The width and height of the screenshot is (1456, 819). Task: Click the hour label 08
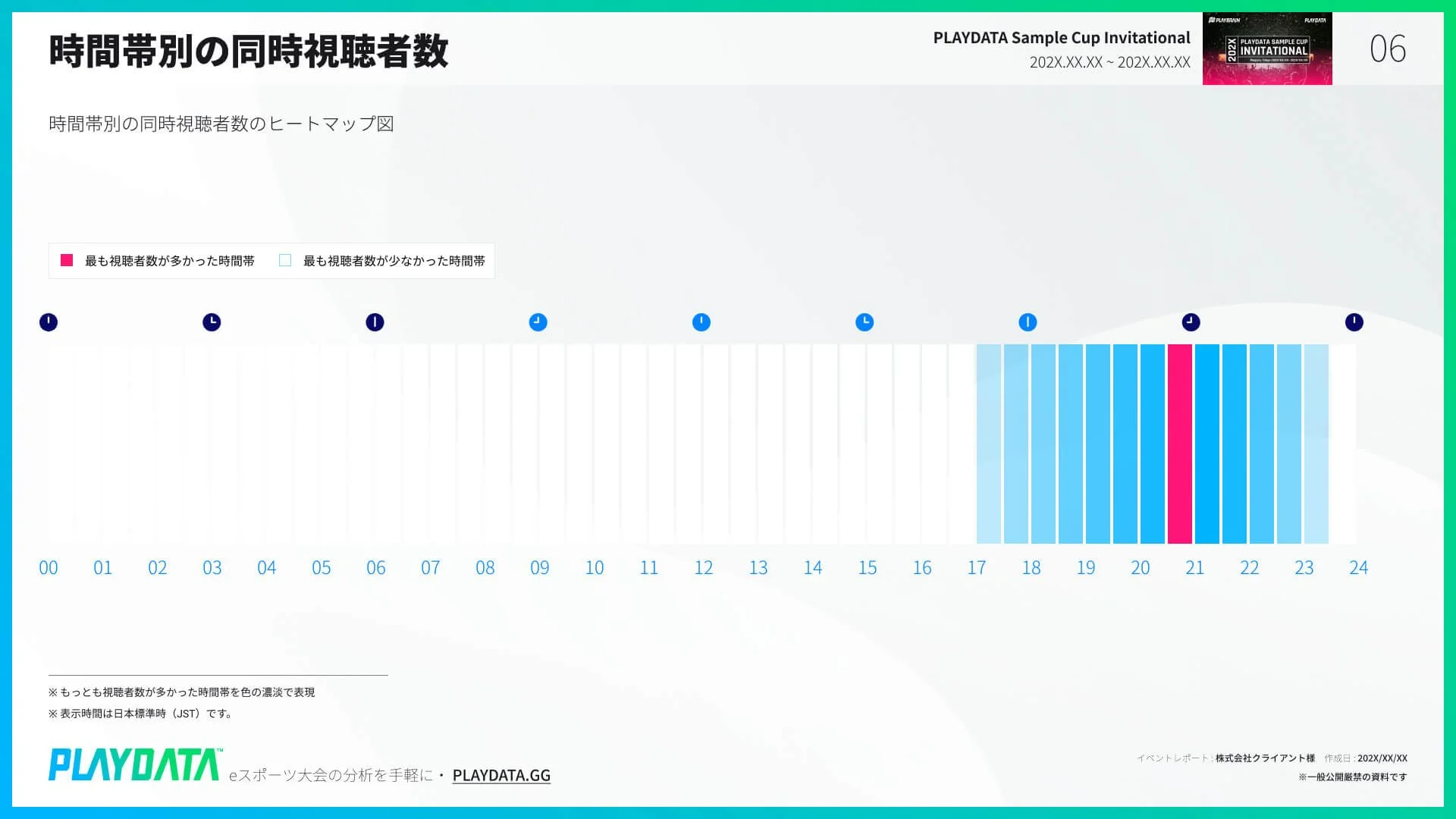tap(485, 568)
